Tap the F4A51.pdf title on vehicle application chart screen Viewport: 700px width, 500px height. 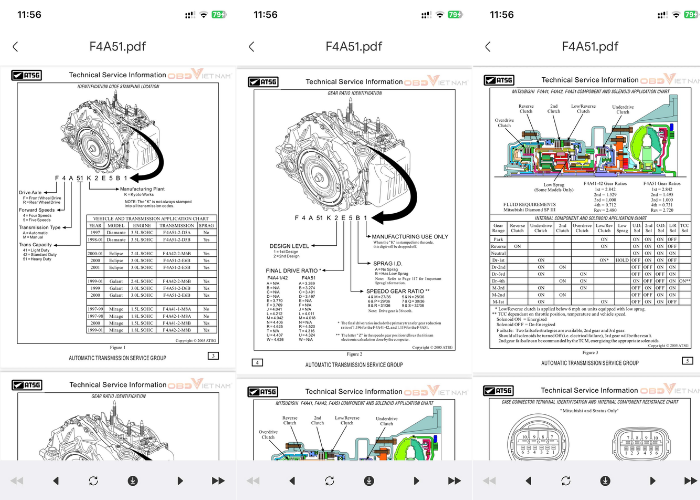117,46
